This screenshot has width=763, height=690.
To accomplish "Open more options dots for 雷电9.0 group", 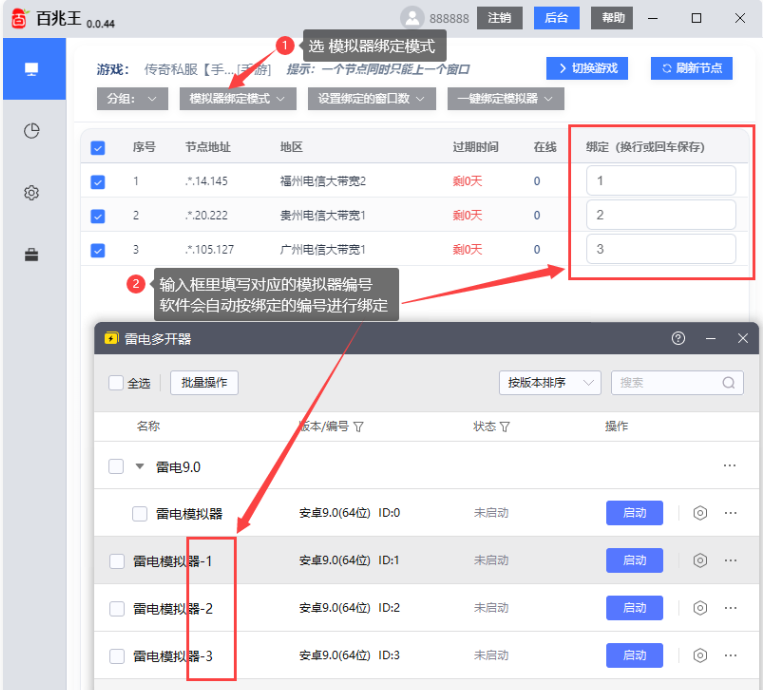I will 729,466.
